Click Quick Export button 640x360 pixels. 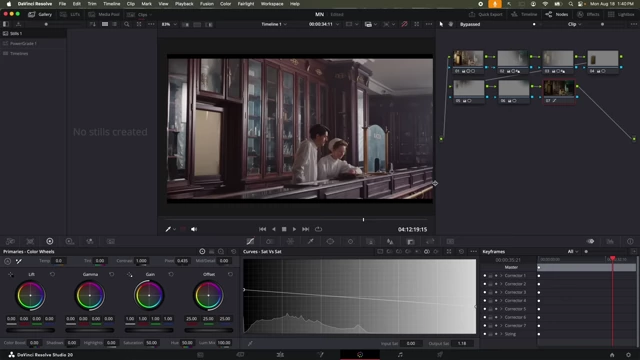pos(486,14)
